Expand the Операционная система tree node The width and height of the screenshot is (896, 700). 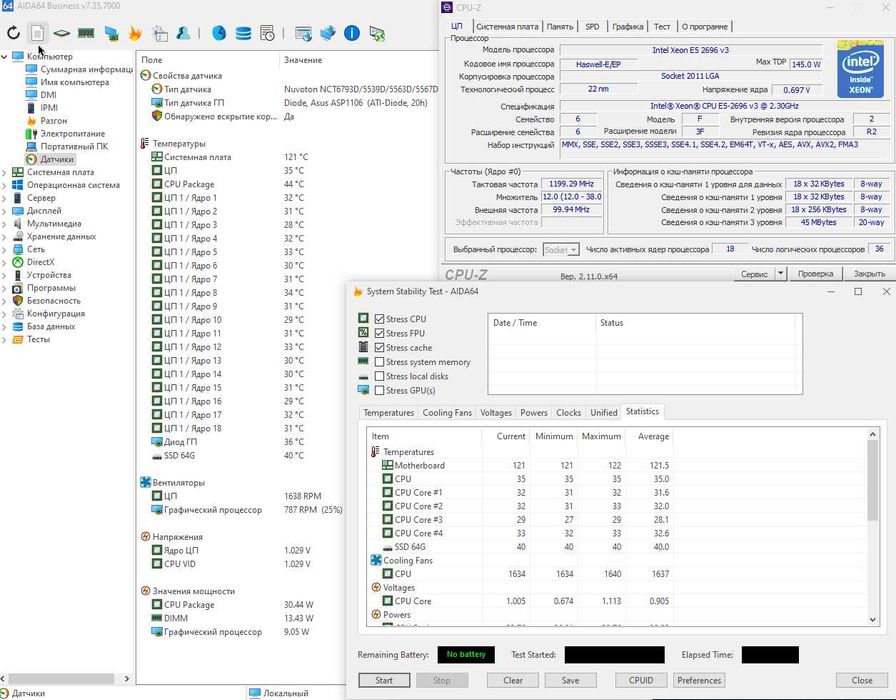(x=5, y=185)
